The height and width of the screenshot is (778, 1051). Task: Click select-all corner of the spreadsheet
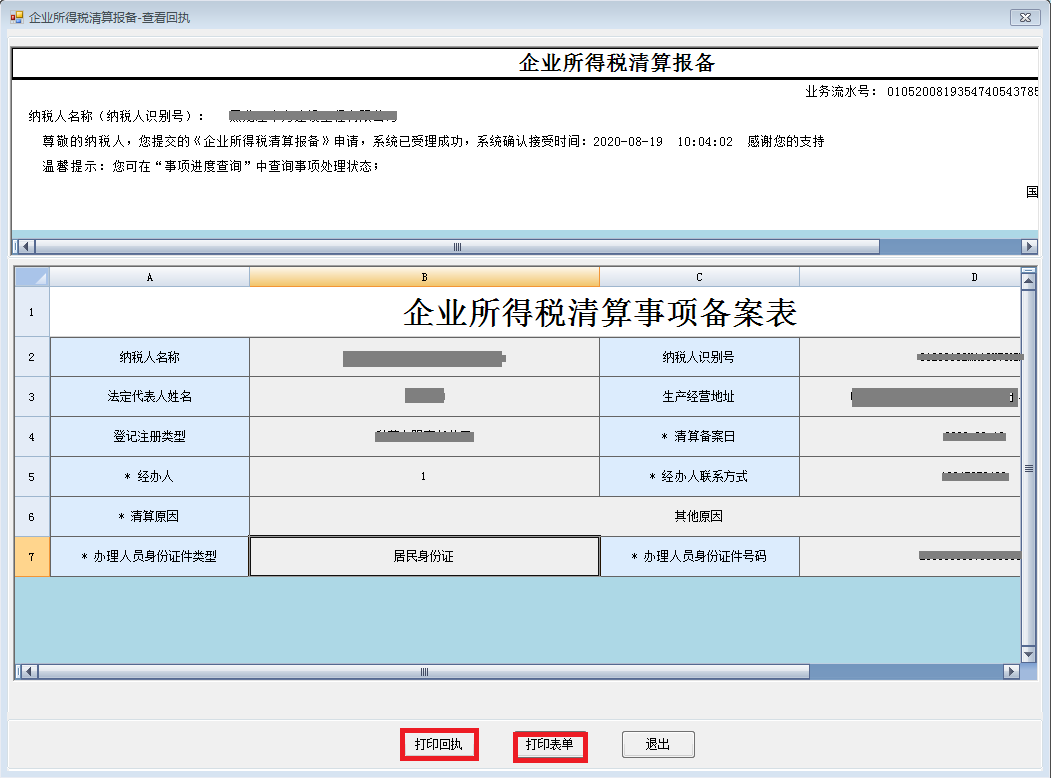point(31,277)
